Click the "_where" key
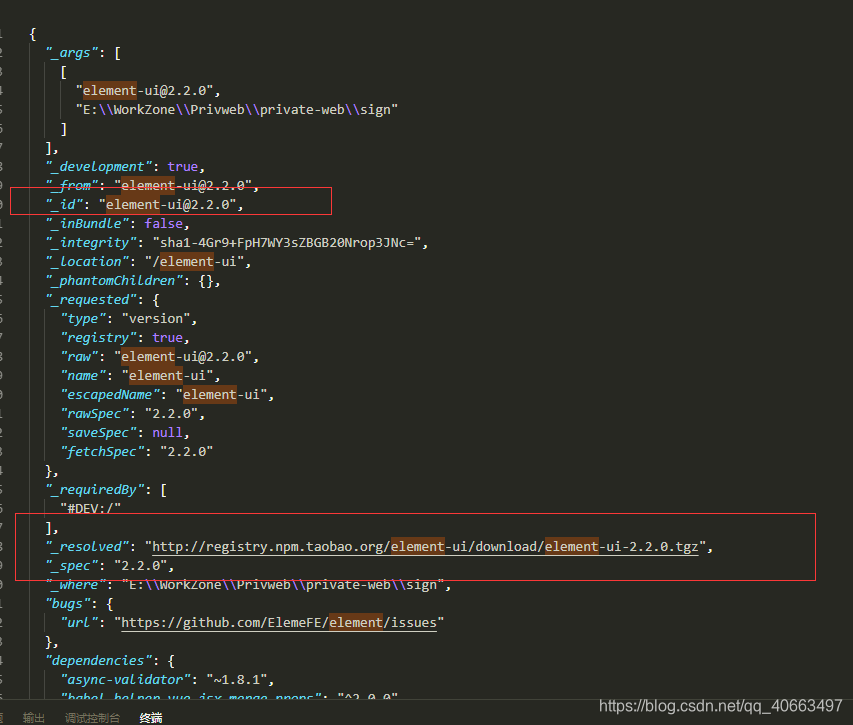The width and height of the screenshot is (853, 725). [x=76, y=585]
